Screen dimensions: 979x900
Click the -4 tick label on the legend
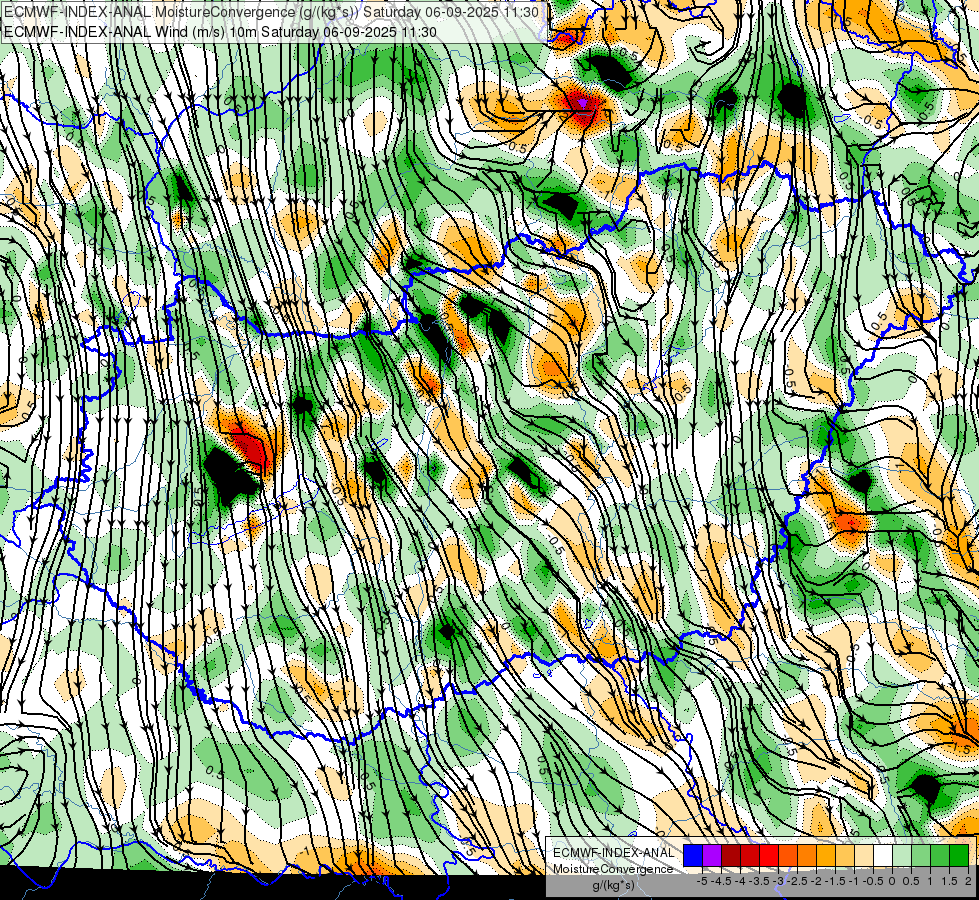[x=740, y=881]
